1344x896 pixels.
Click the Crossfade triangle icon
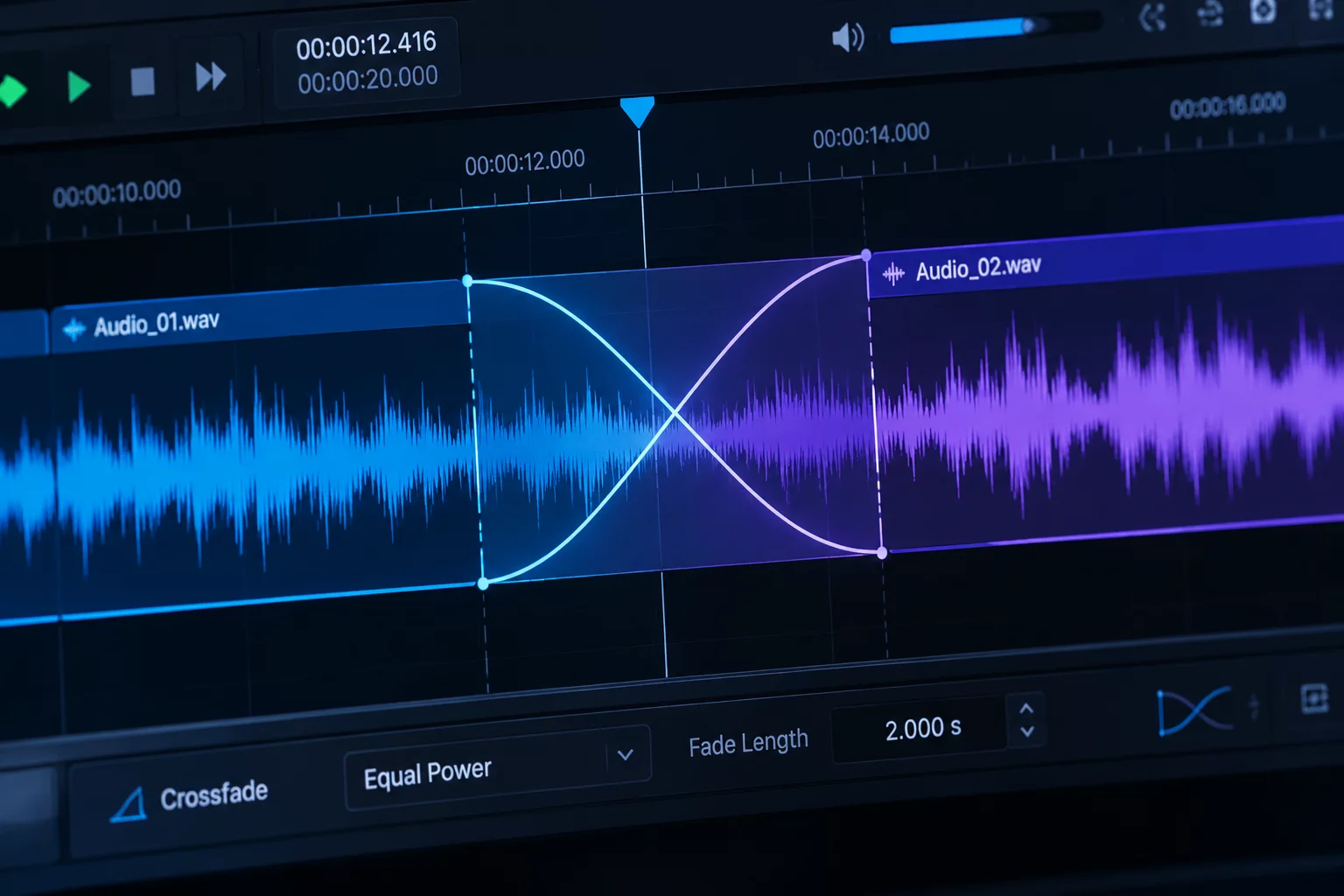point(129,804)
